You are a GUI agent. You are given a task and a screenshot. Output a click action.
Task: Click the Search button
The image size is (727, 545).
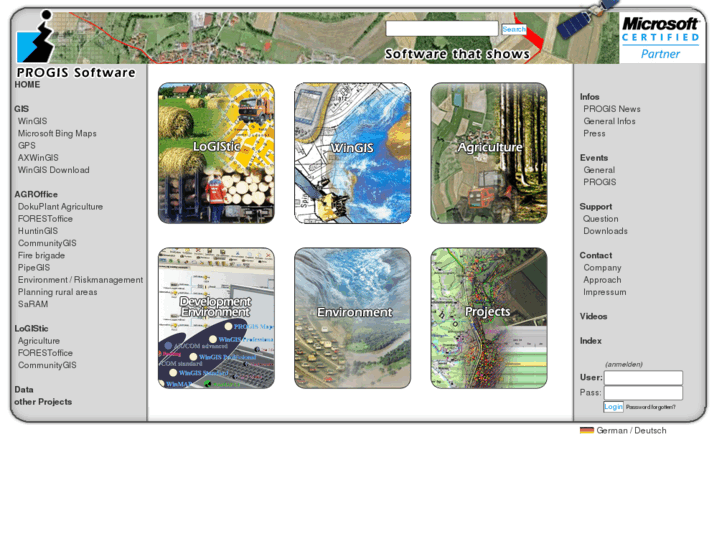click(514, 29)
